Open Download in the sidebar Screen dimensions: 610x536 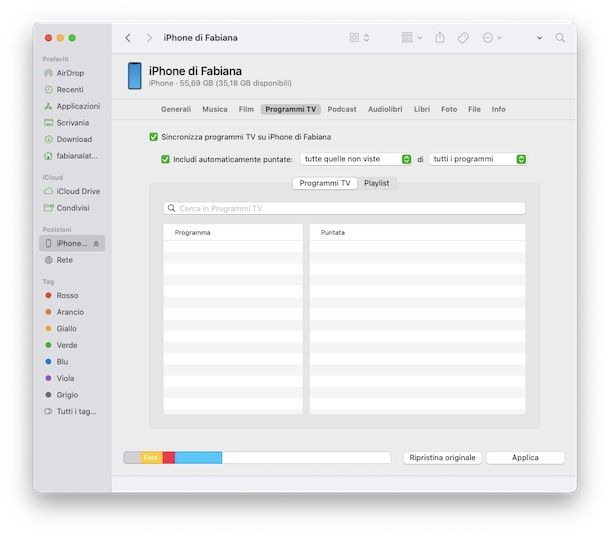coord(74,139)
